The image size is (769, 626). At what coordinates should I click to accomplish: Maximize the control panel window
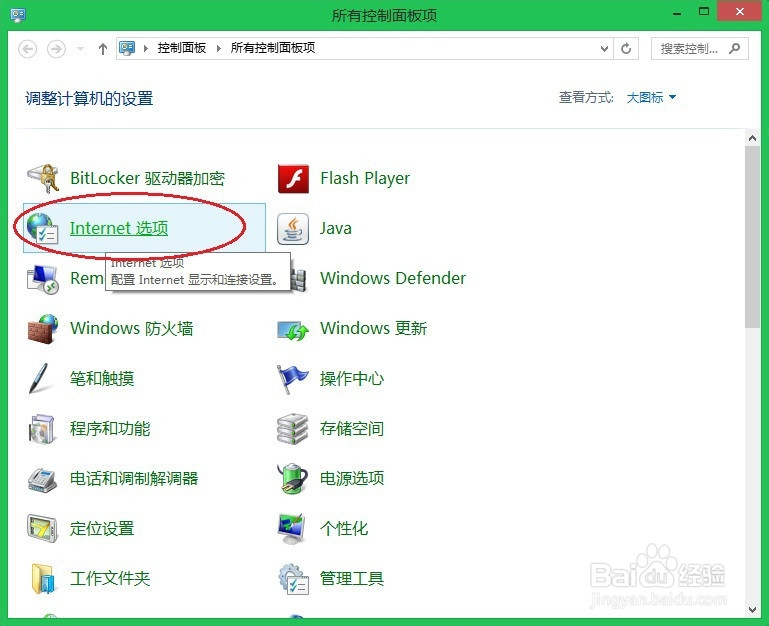(704, 12)
